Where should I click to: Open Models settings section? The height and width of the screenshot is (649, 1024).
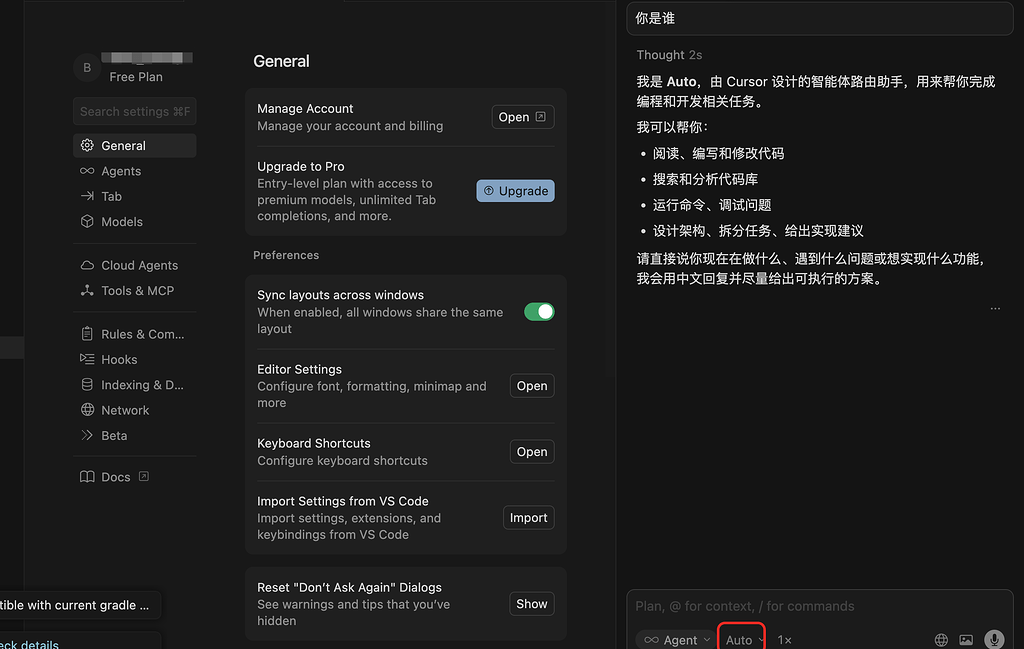(x=135, y=222)
